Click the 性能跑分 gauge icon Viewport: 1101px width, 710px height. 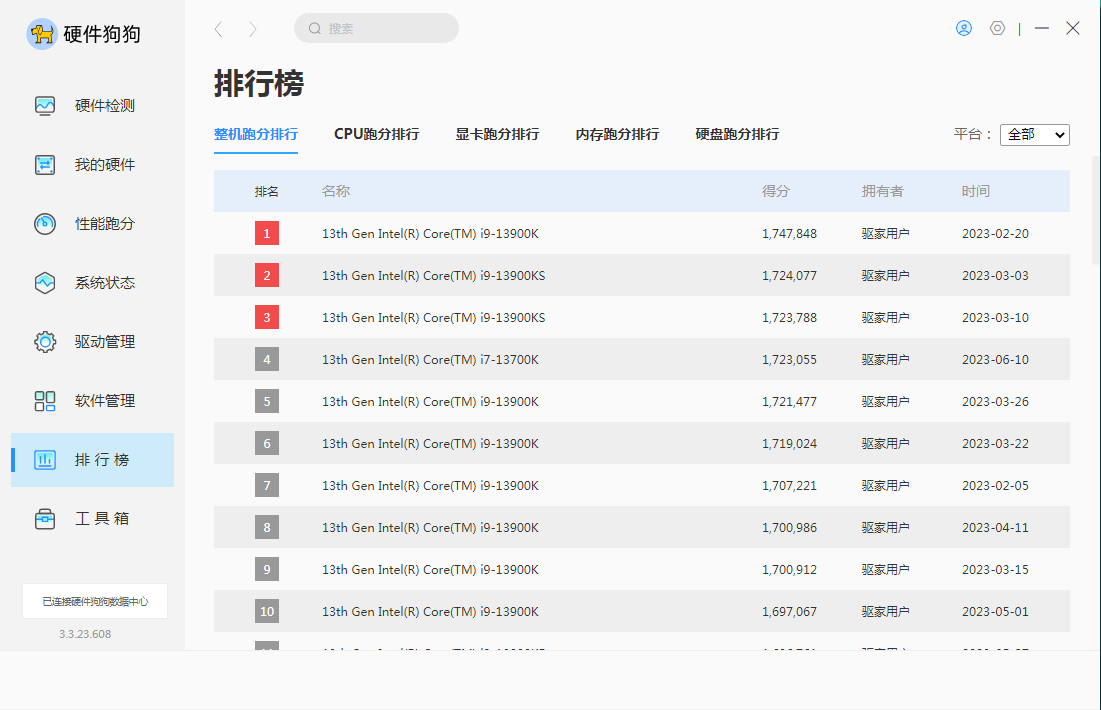click(45, 224)
